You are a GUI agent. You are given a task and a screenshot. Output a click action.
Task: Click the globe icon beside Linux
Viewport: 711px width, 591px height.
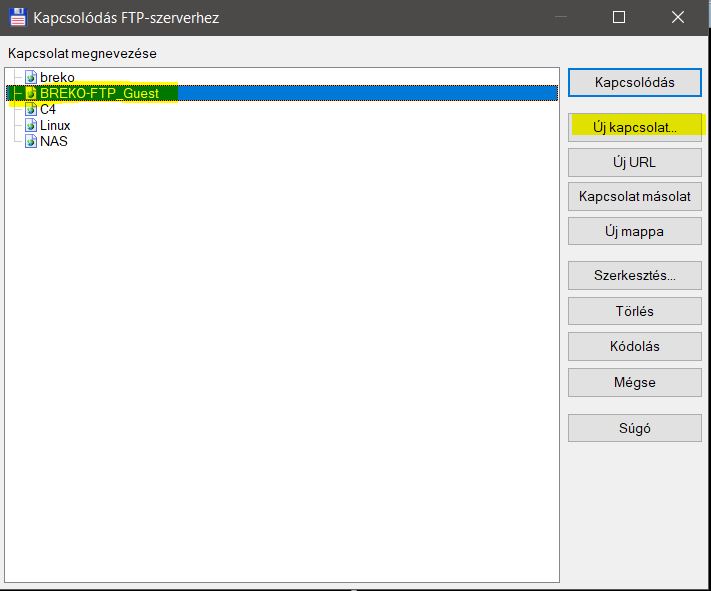(x=31, y=125)
